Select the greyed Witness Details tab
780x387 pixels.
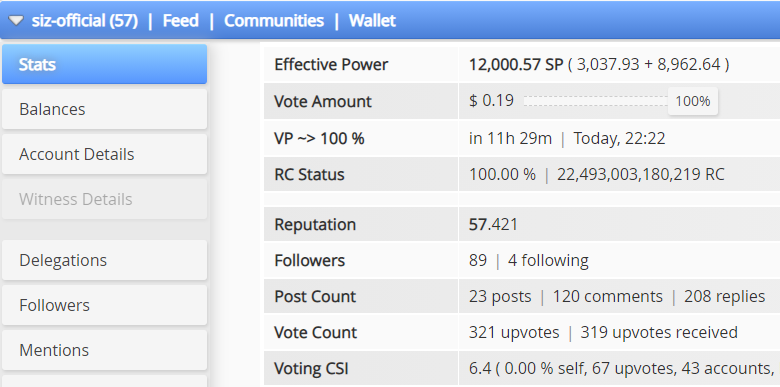point(104,199)
